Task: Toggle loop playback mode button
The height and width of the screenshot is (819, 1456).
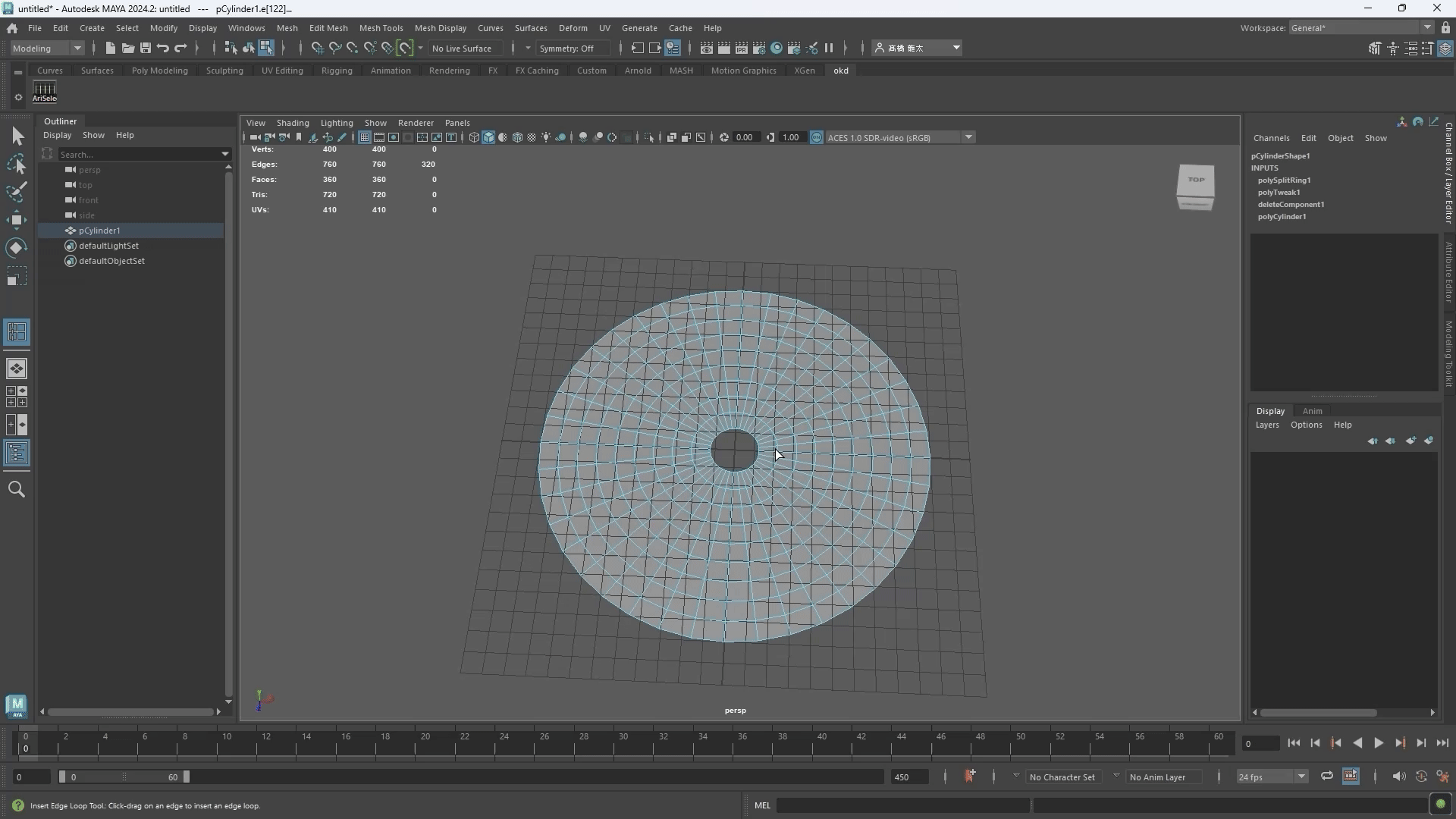Action: (1326, 777)
